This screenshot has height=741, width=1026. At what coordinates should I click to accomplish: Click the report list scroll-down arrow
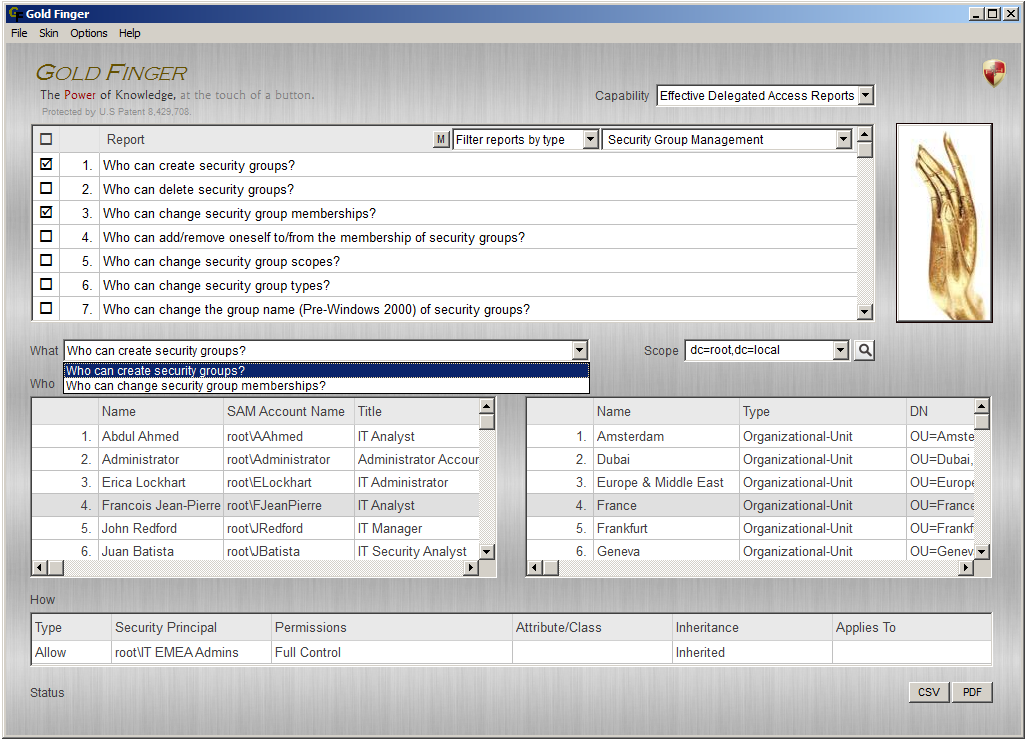tap(863, 311)
